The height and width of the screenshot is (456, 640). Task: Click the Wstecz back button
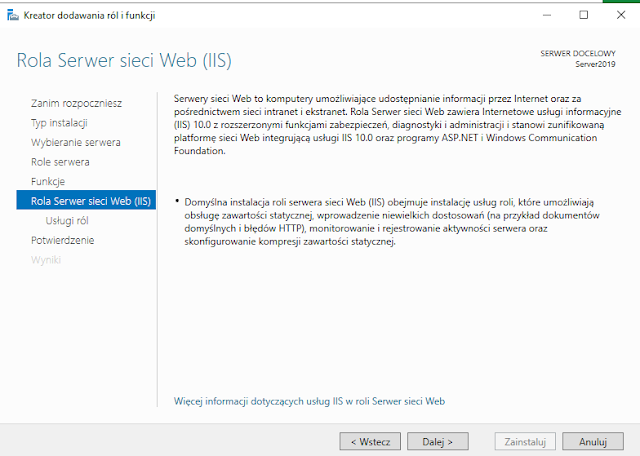(370, 442)
